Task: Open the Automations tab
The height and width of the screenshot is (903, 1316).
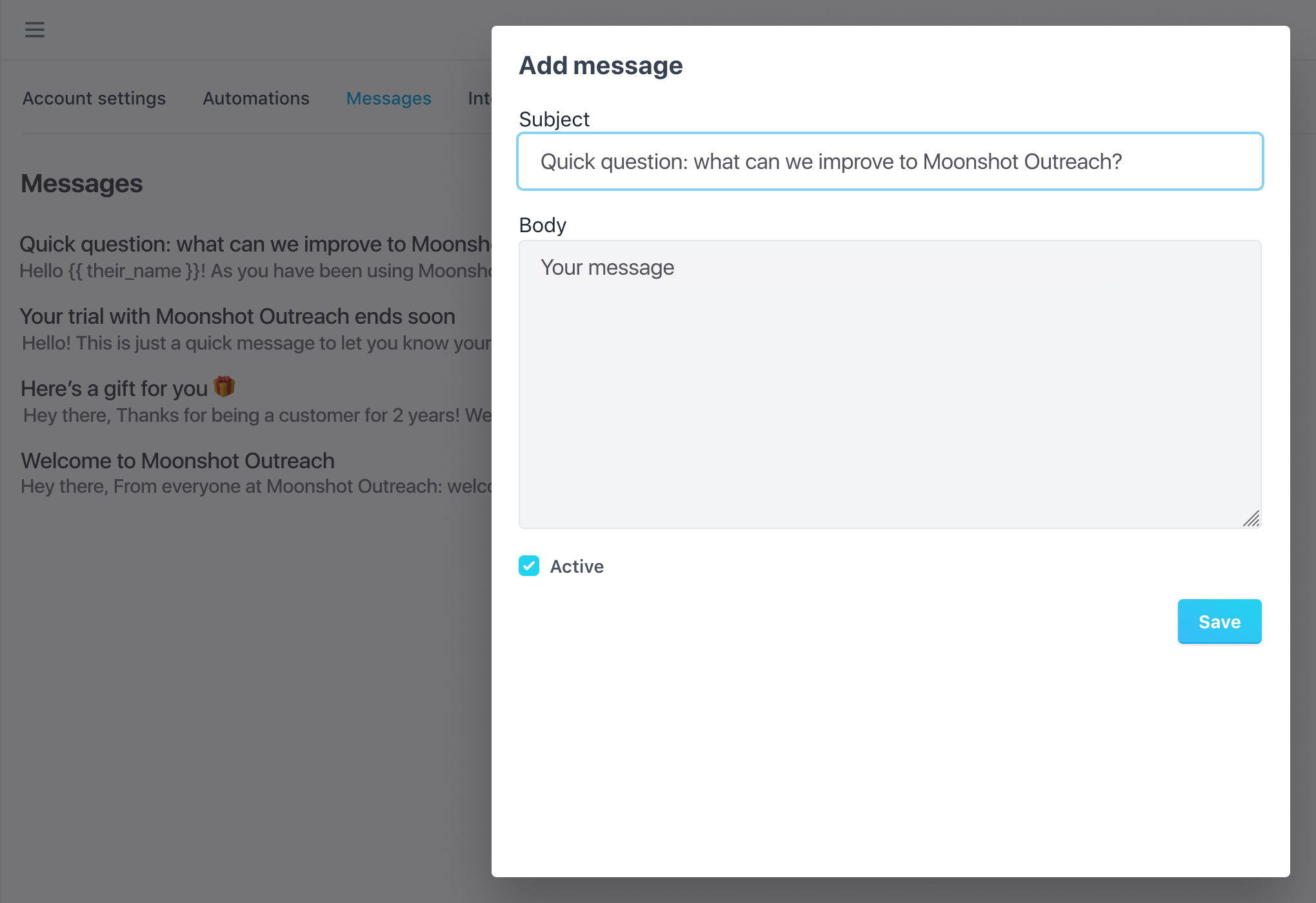Action: [x=256, y=98]
